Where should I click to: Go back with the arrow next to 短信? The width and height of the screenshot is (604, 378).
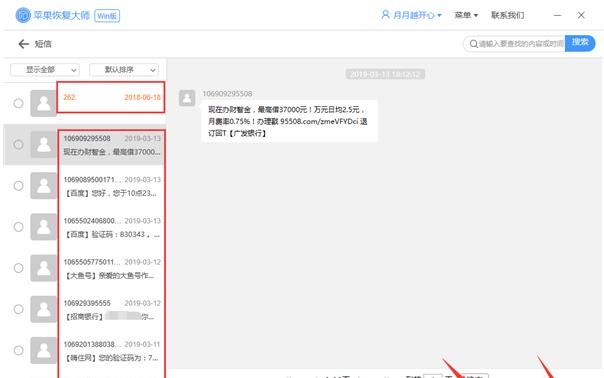click(23, 44)
